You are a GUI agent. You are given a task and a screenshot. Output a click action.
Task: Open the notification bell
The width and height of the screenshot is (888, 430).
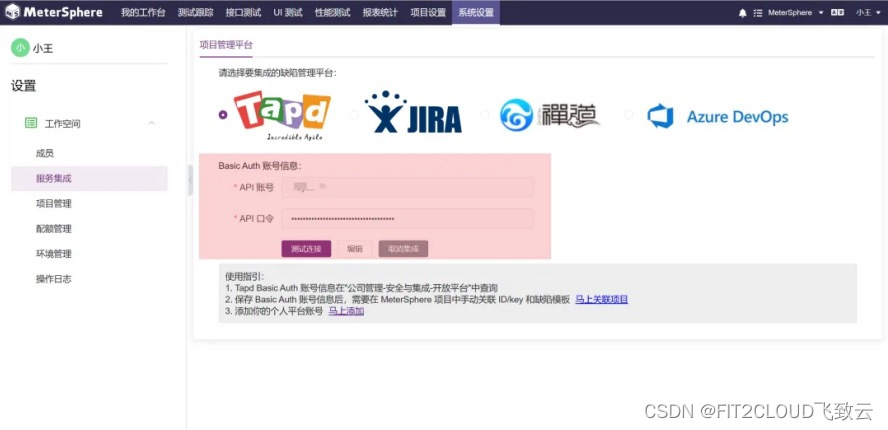[x=743, y=13]
